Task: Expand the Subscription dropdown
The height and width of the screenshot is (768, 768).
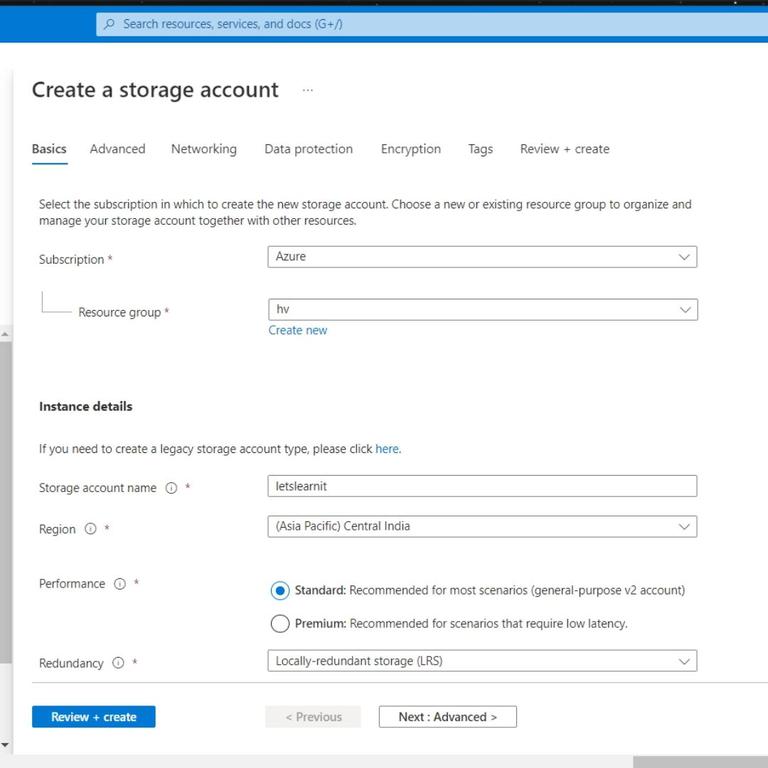Action: pos(482,257)
